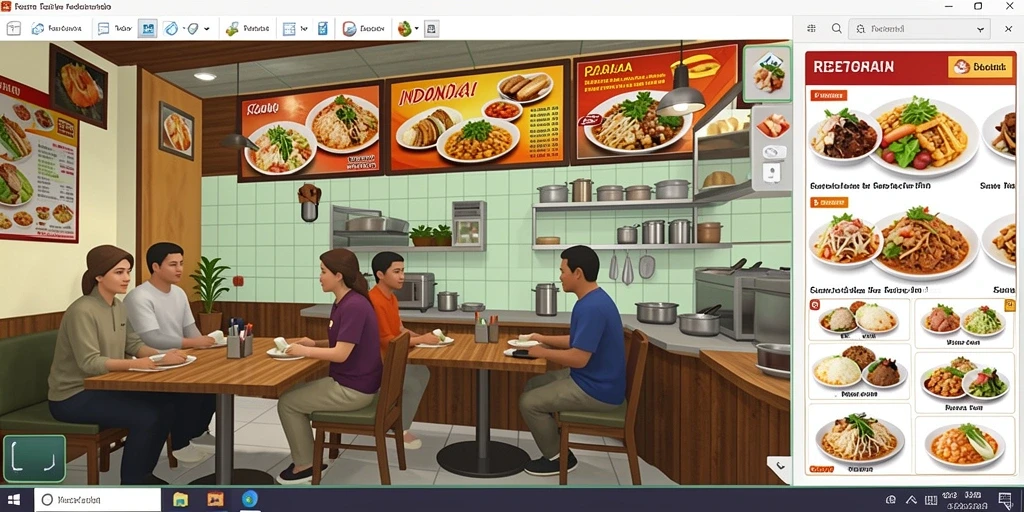Viewport: 1024px width, 512px height.
Task: Click the square icon at toolbar end
Action: click(431, 29)
